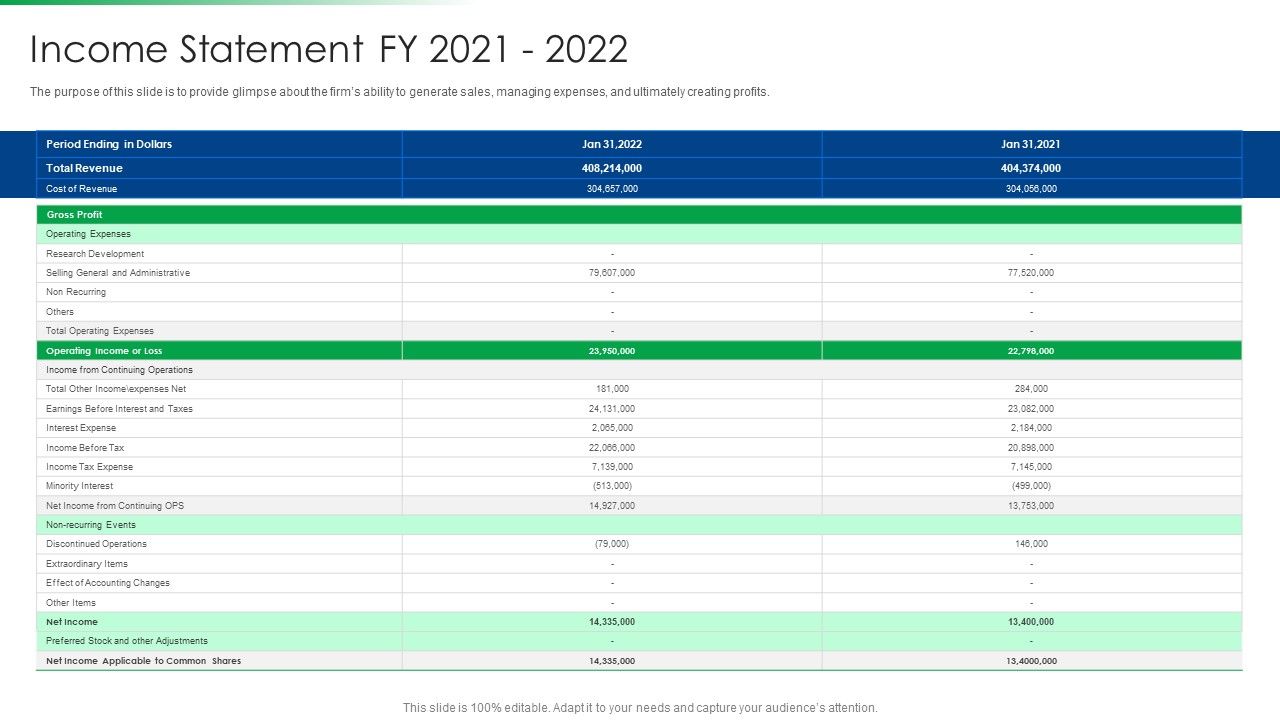1280x720 pixels.
Task: Select the Other Items row label
Action: pyautogui.click(x=71, y=603)
